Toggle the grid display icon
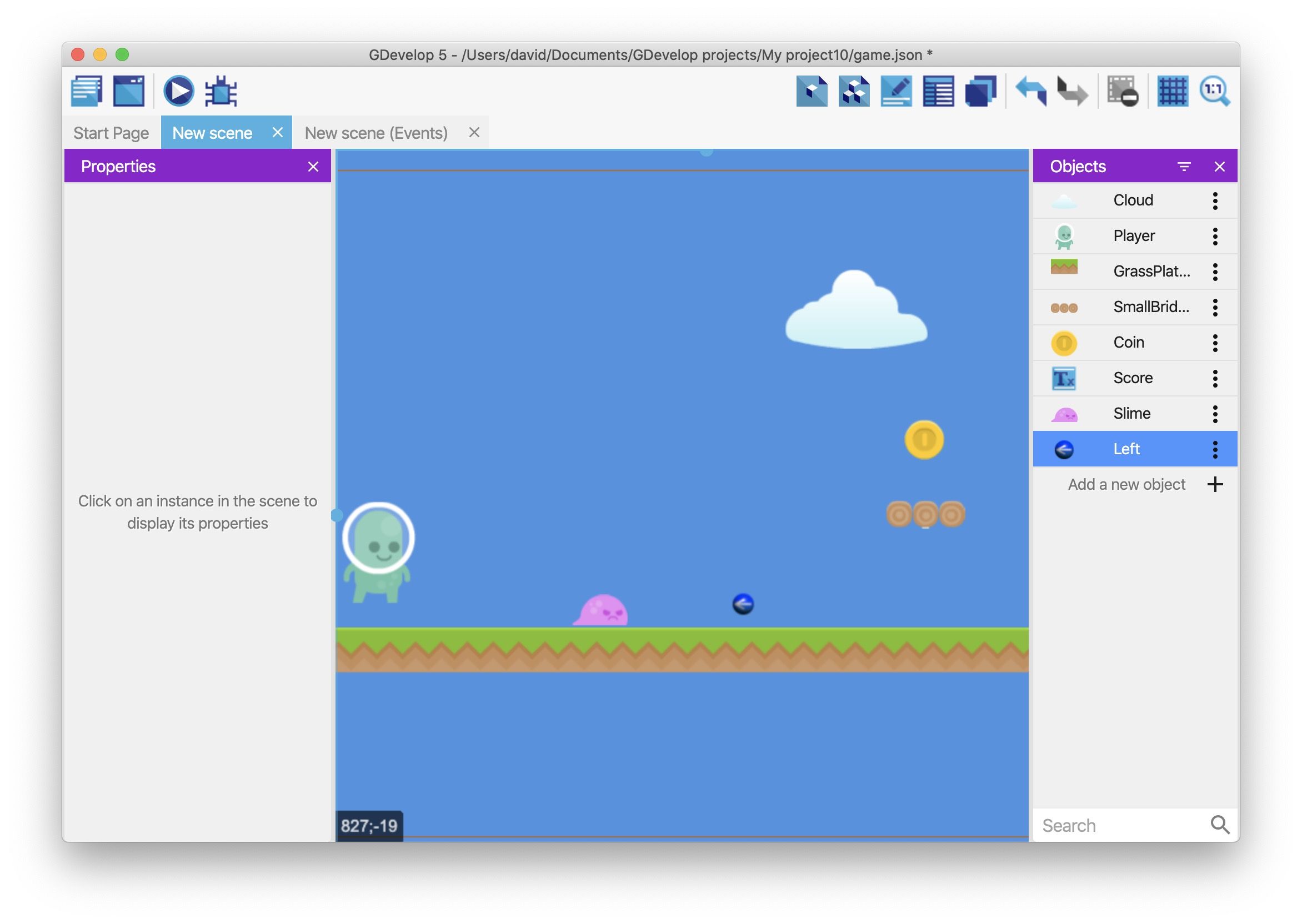Image resolution: width=1302 pixels, height=924 pixels. [x=1172, y=91]
